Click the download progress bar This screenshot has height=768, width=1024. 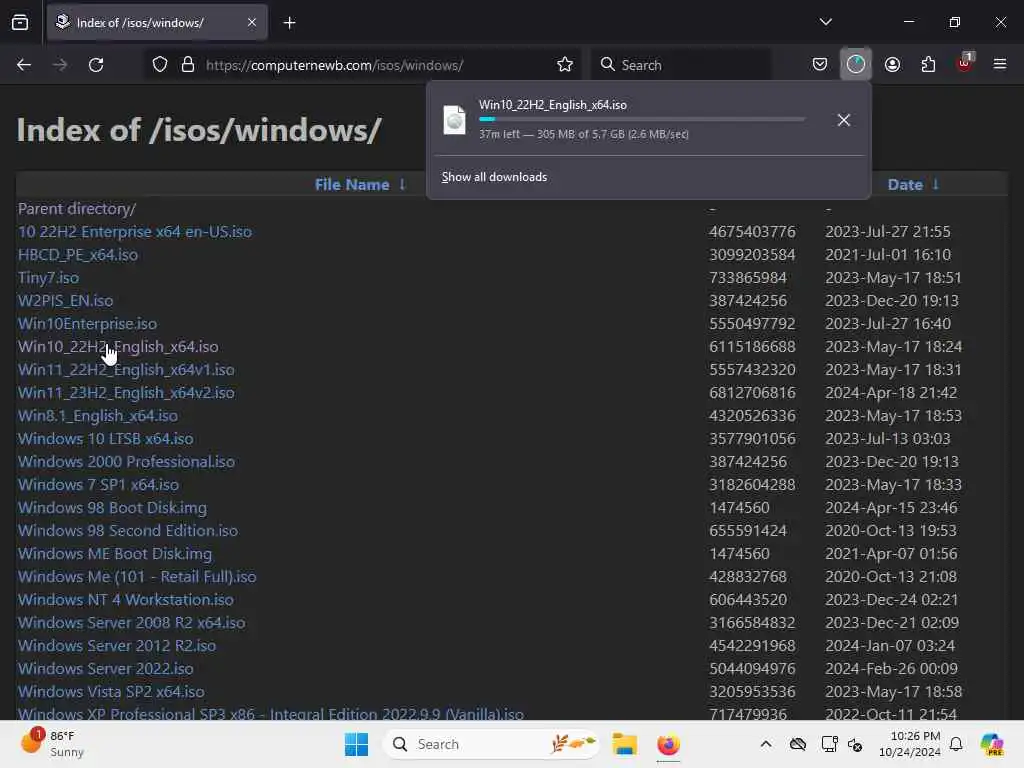[642, 120]
